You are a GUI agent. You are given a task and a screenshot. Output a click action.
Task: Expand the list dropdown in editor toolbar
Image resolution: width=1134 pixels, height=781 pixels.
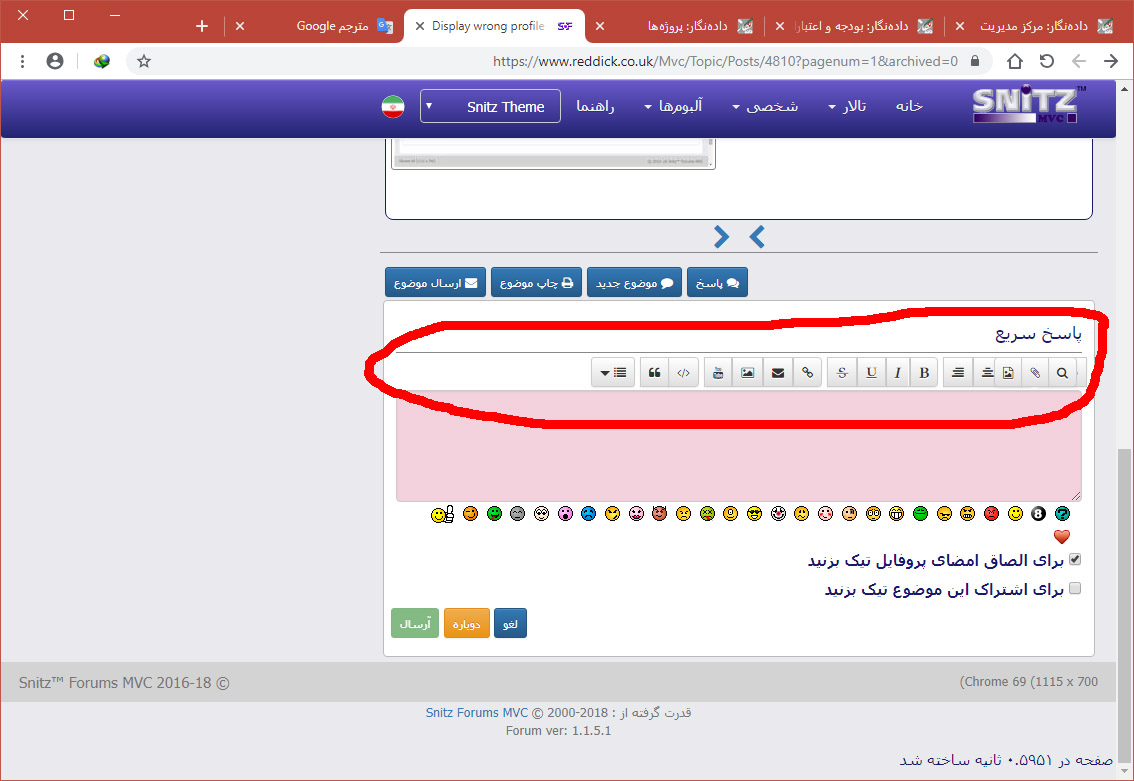[x=612, y=373]
